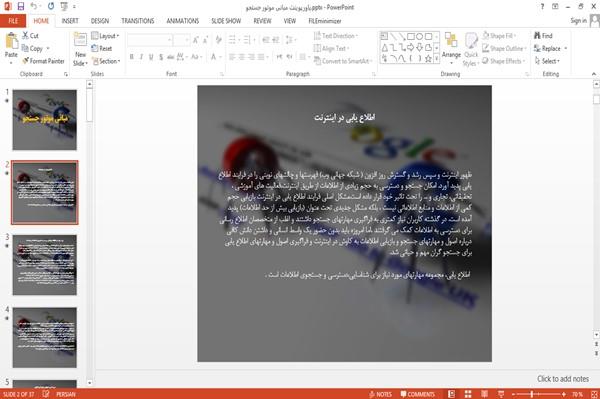Open the ANIMATIONS tab
600x399 pixels.
(183, 21)
